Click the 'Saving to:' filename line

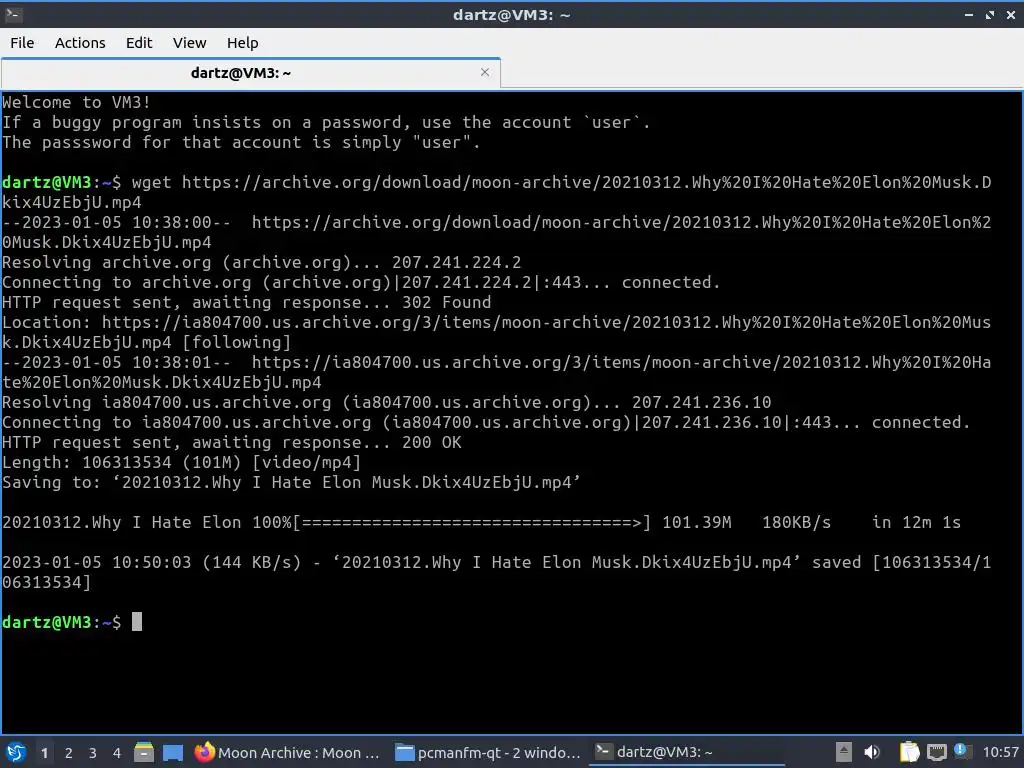pos(291,483)
